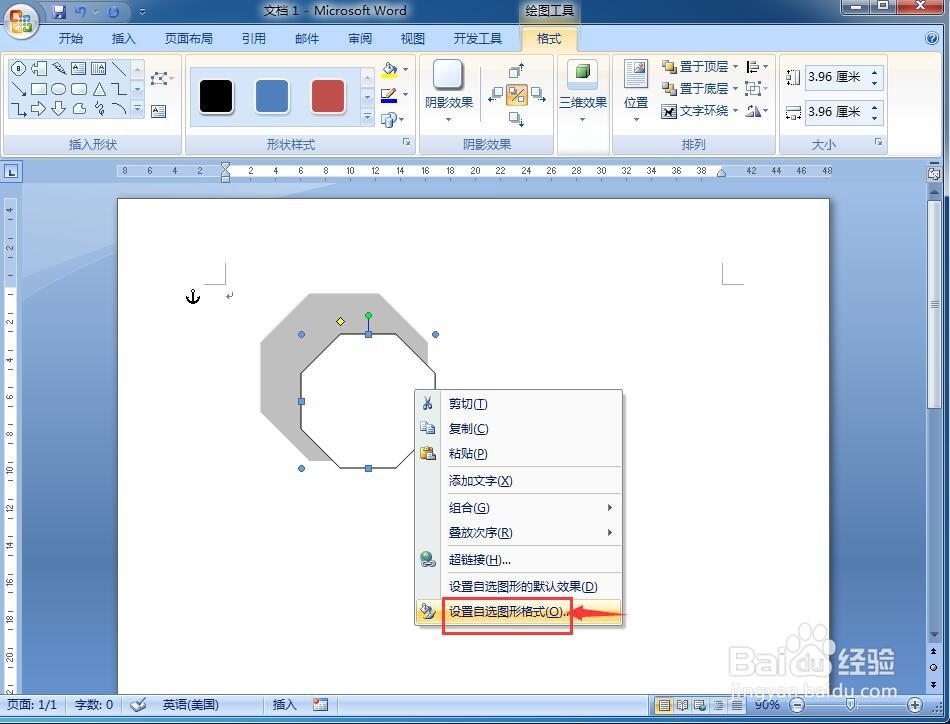Open 位置 dropdown
The width and height of the screenshot is (950, 724).
pos(636,120)
